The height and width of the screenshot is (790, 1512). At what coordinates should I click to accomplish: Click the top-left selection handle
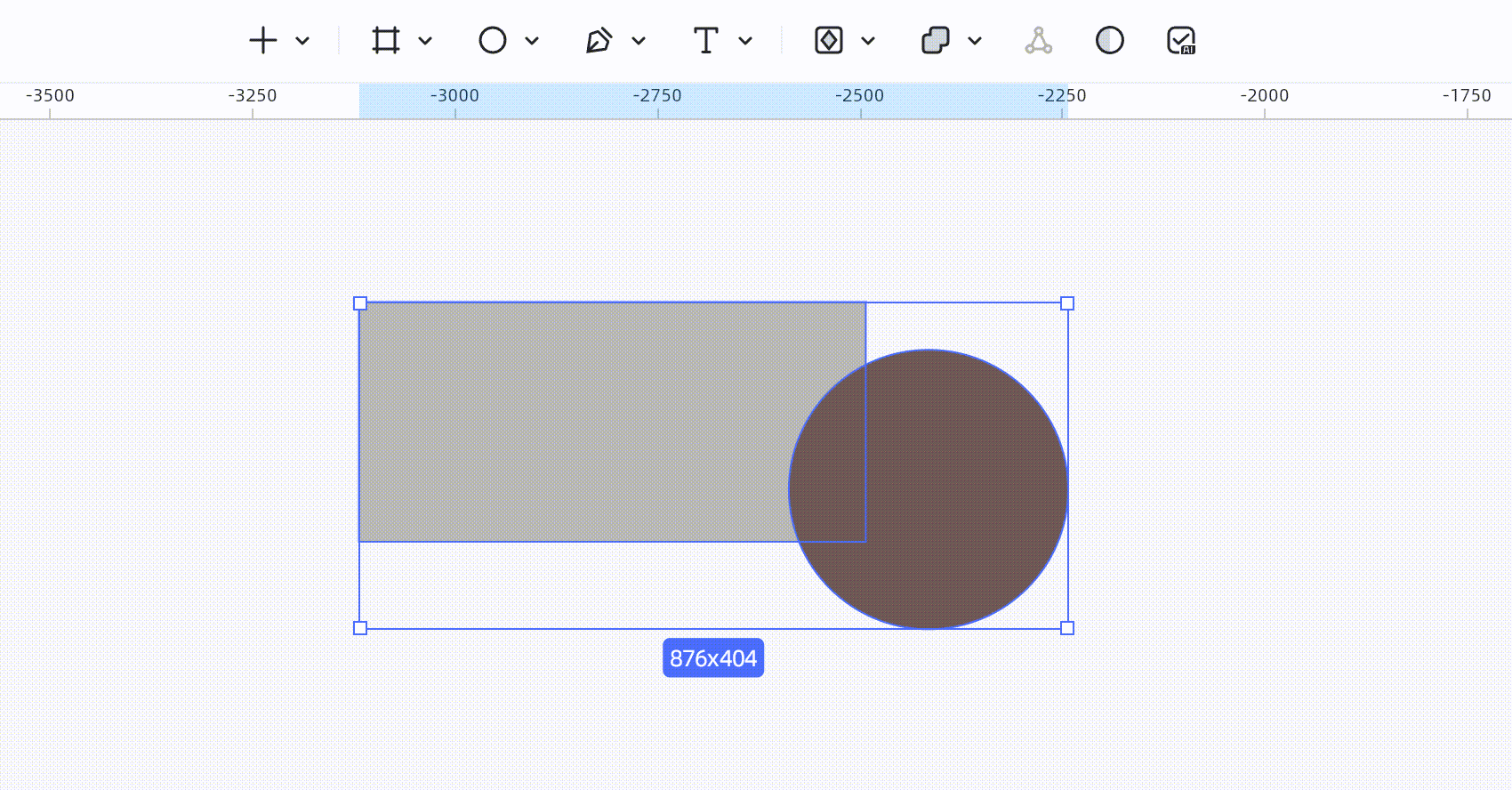tap(360, 303)
